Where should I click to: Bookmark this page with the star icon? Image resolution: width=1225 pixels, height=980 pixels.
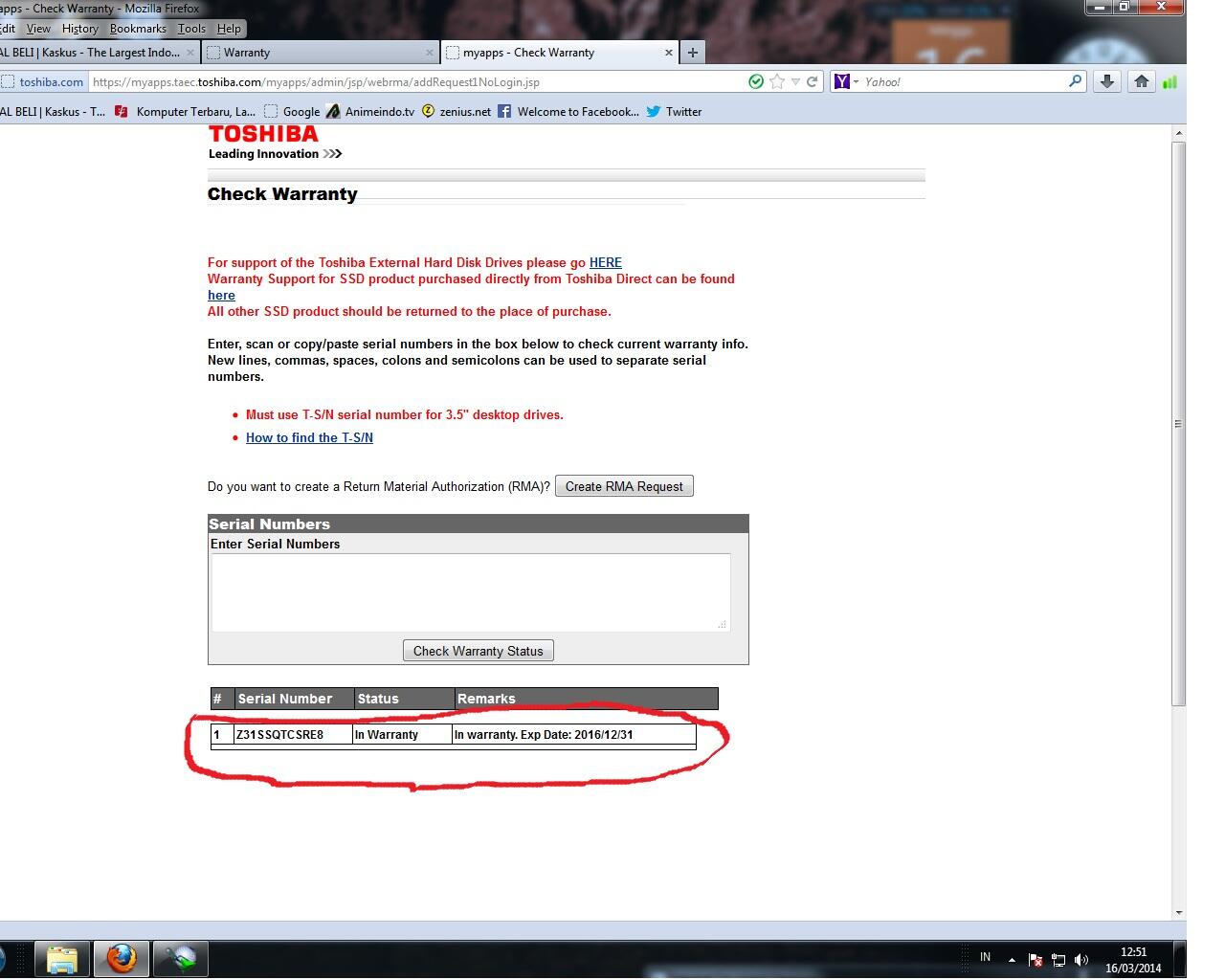(x=777, y=82)
